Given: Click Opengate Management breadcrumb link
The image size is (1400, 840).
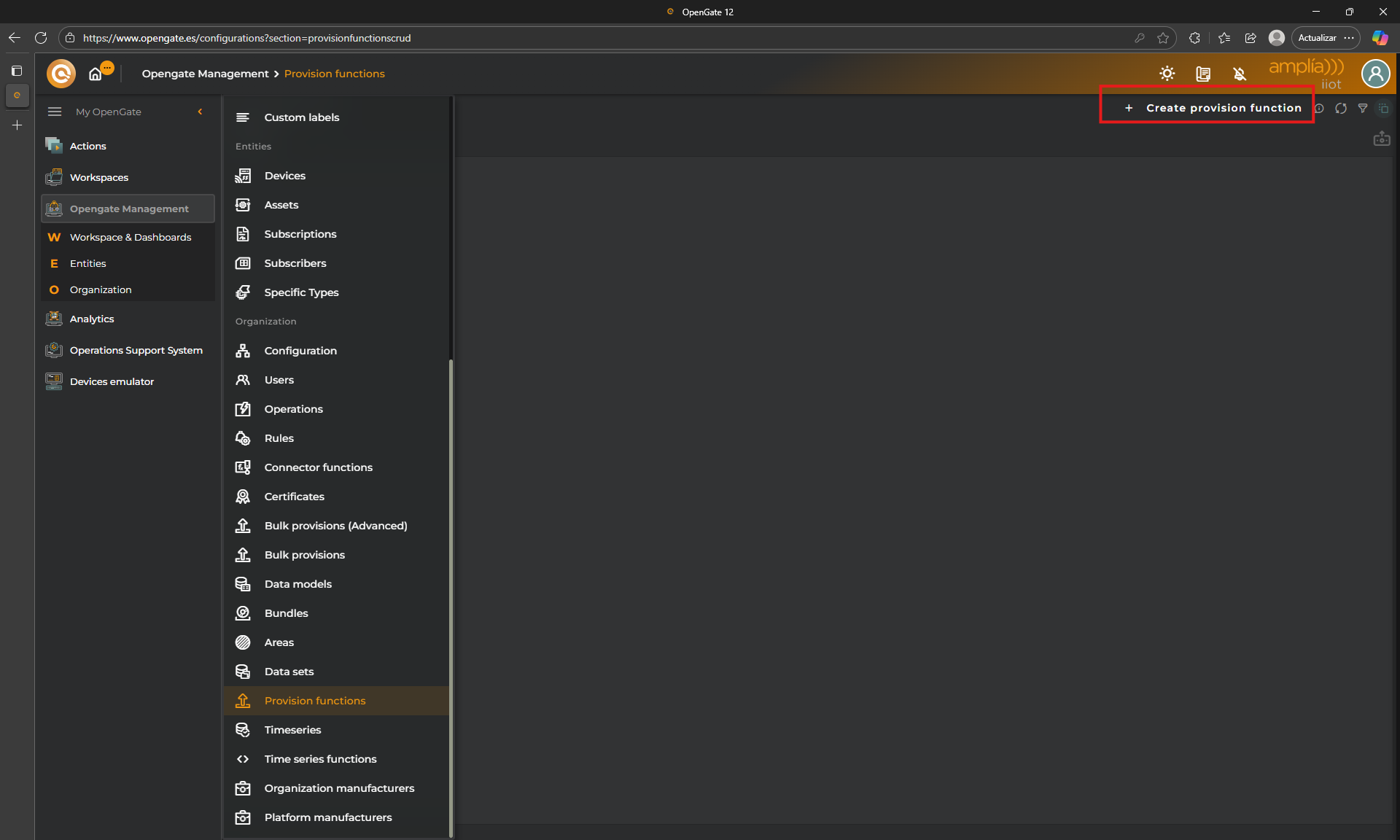Looking at the screenshot, I should (x=205, y=74).
